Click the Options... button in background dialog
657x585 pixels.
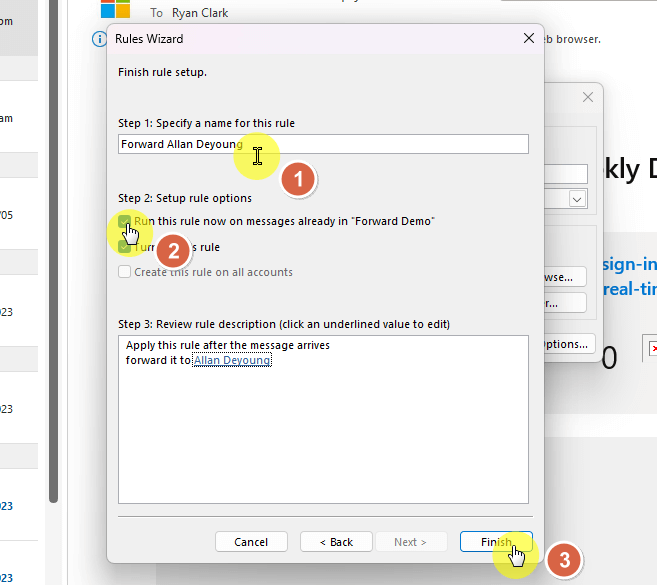point(569,344)
